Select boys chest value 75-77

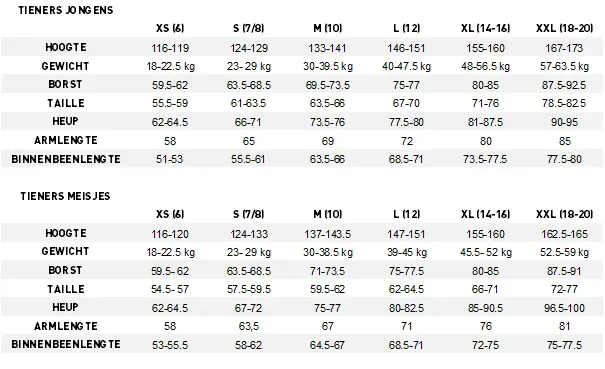[x=406, y=85]
